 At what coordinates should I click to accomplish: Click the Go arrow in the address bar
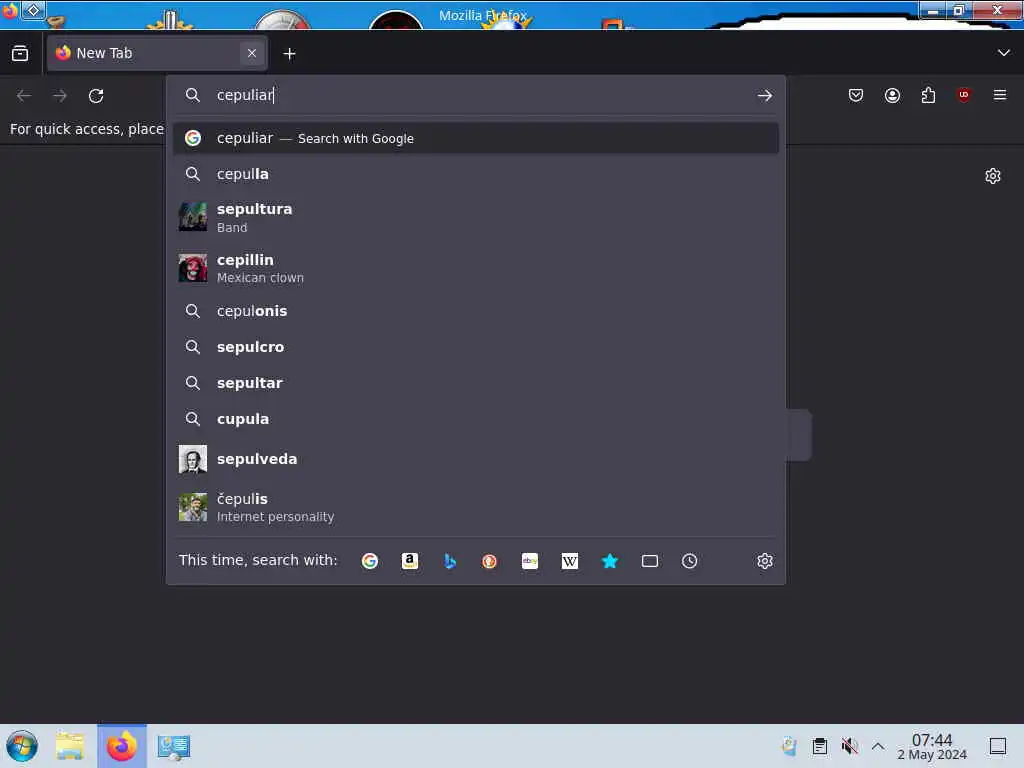(x=765, y=95)
